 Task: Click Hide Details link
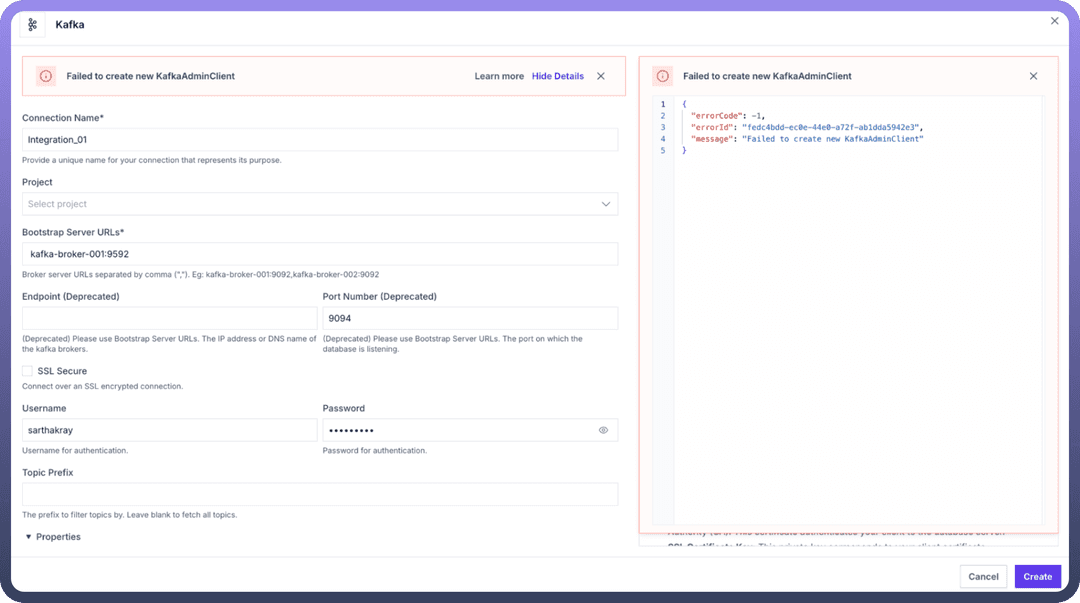557,76
